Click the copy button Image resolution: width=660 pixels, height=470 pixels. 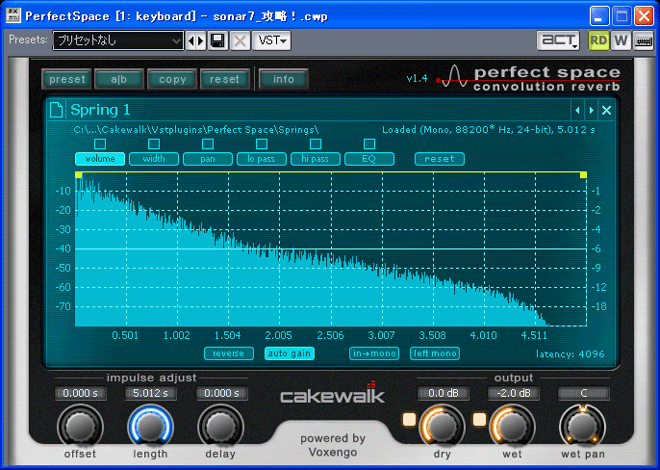172,79
